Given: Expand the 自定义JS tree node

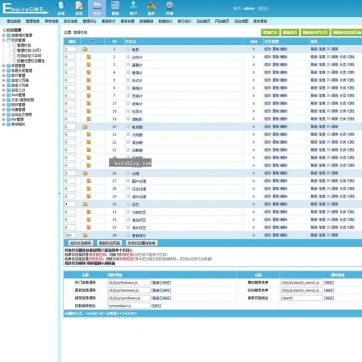Looking at the screenshot, I should click(4, 90).
